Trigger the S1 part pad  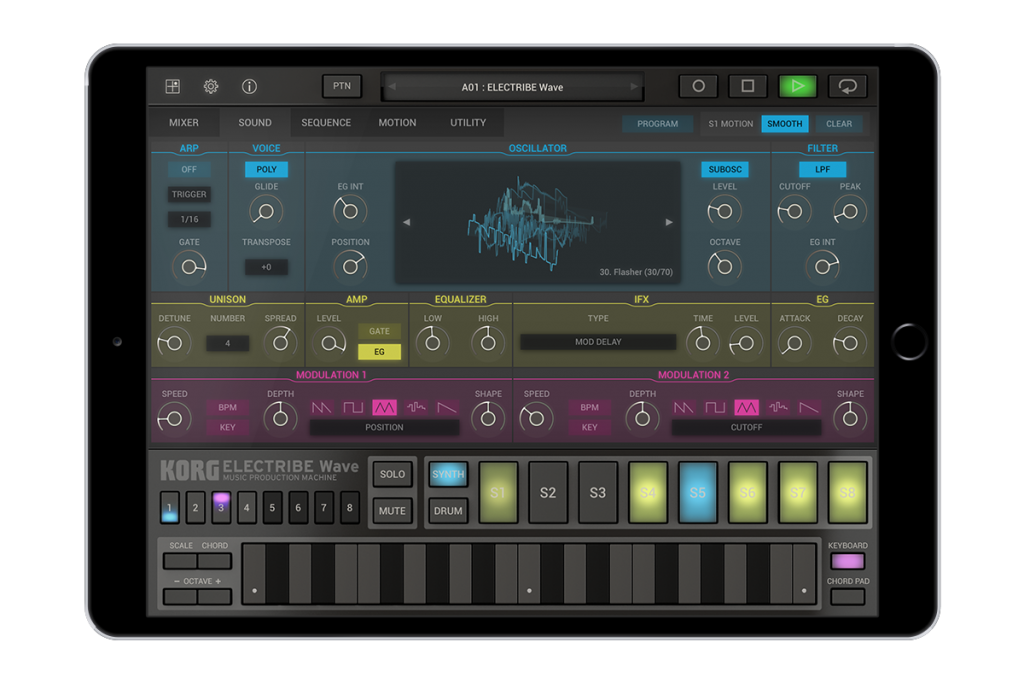[x=498, y=492]
